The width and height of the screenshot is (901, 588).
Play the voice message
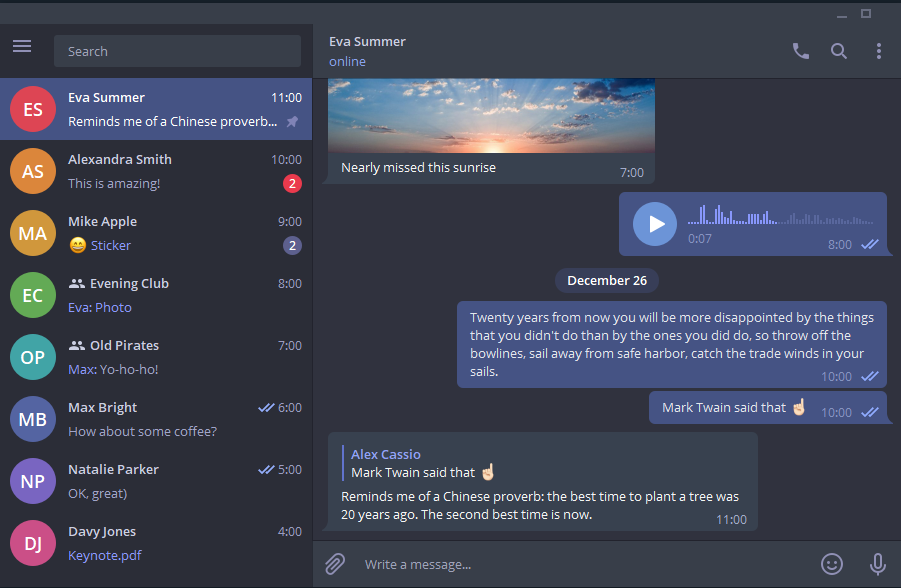tap(655, 224)
